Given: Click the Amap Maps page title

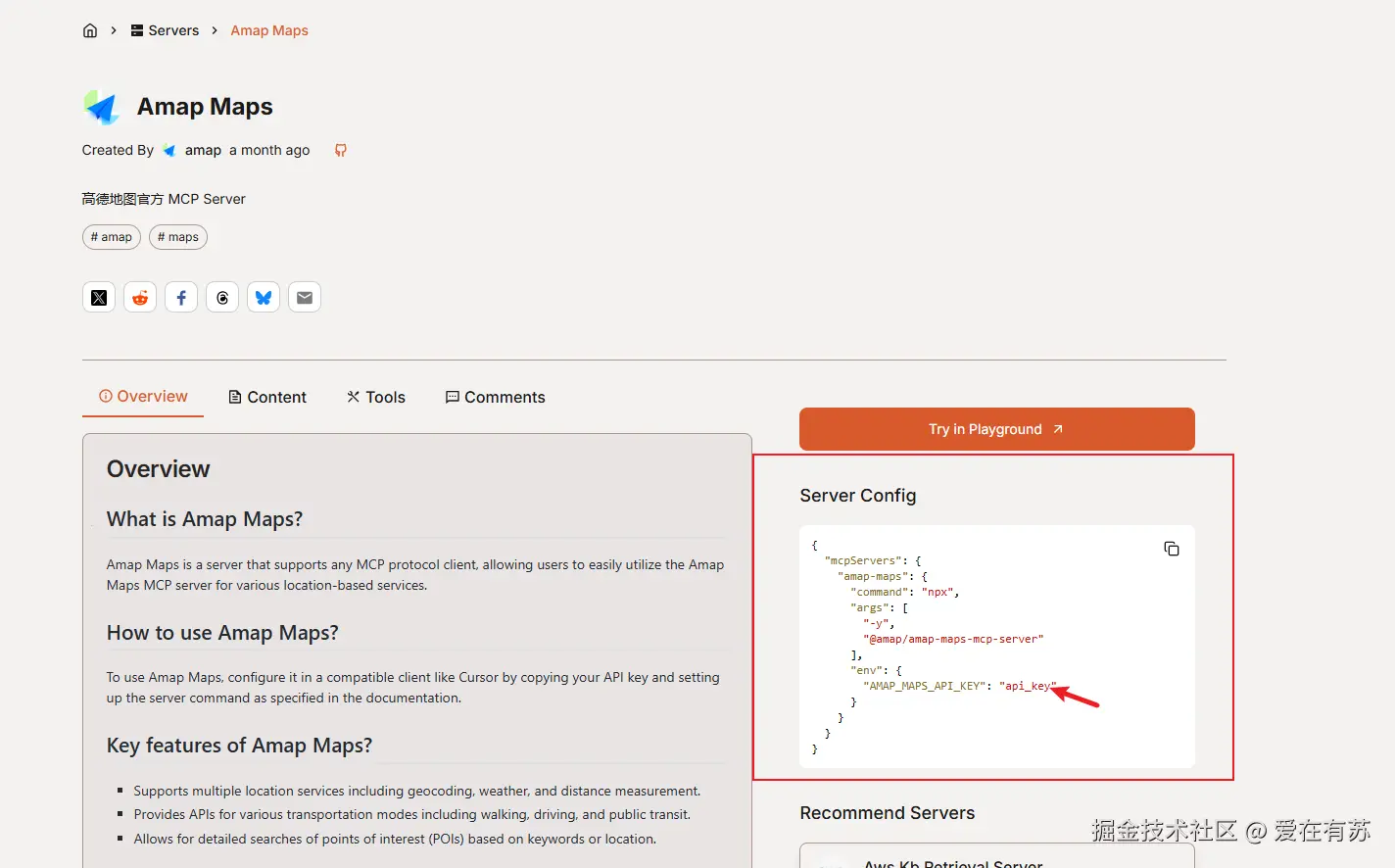Looking at the screenshot, I should [x=205, y=107].
